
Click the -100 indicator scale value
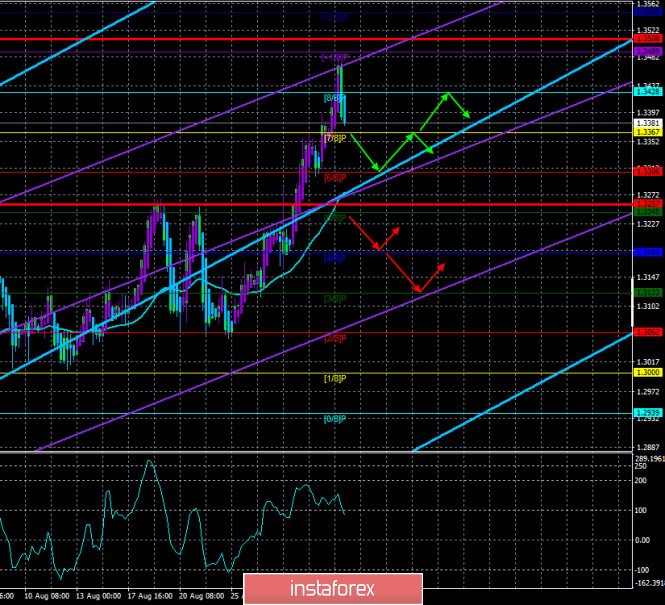(642, 570)
